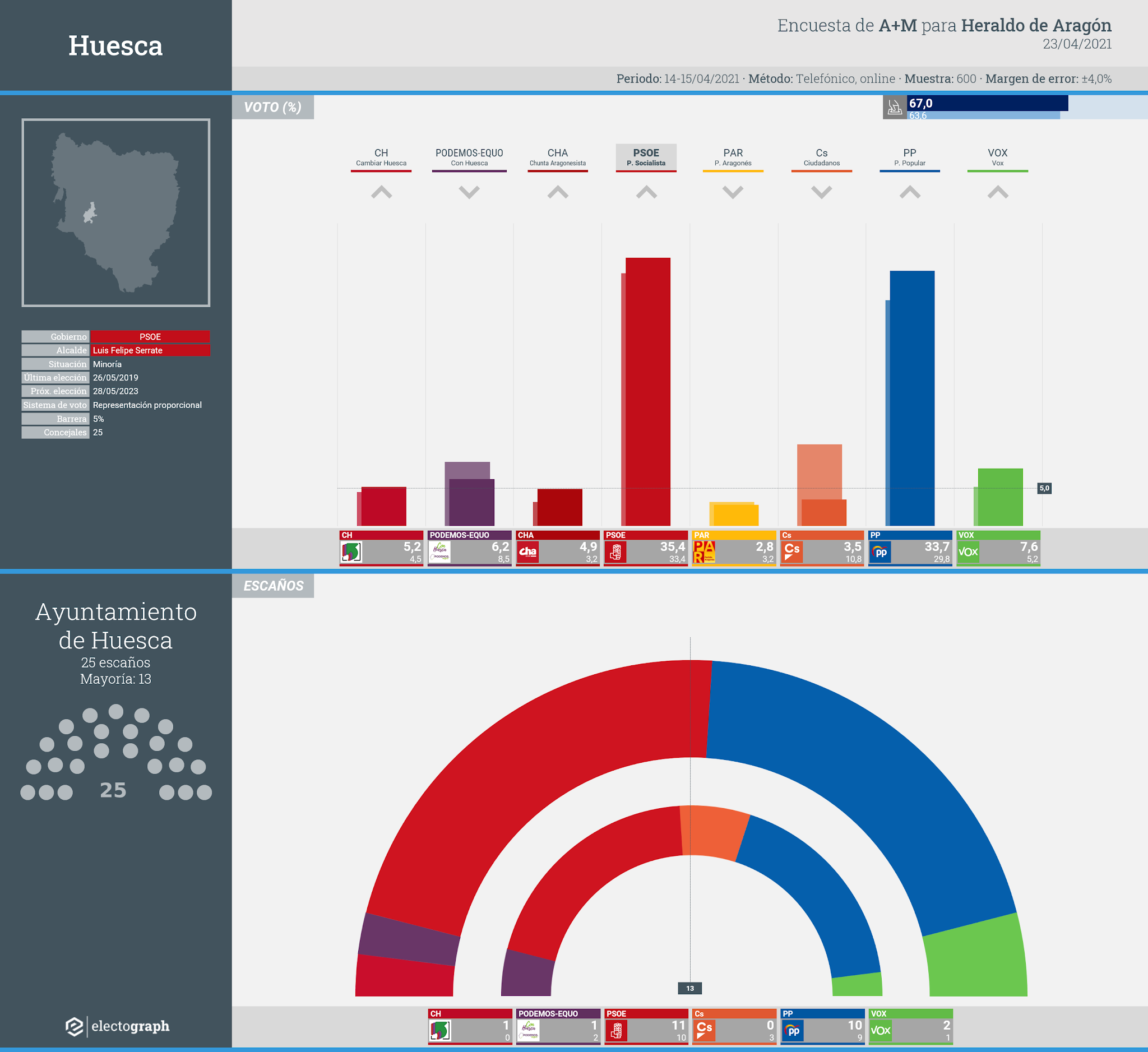This screenshot has width=1148, height=1052.
Task: Click the down chevron under PAR
Action: coord(733,192)
